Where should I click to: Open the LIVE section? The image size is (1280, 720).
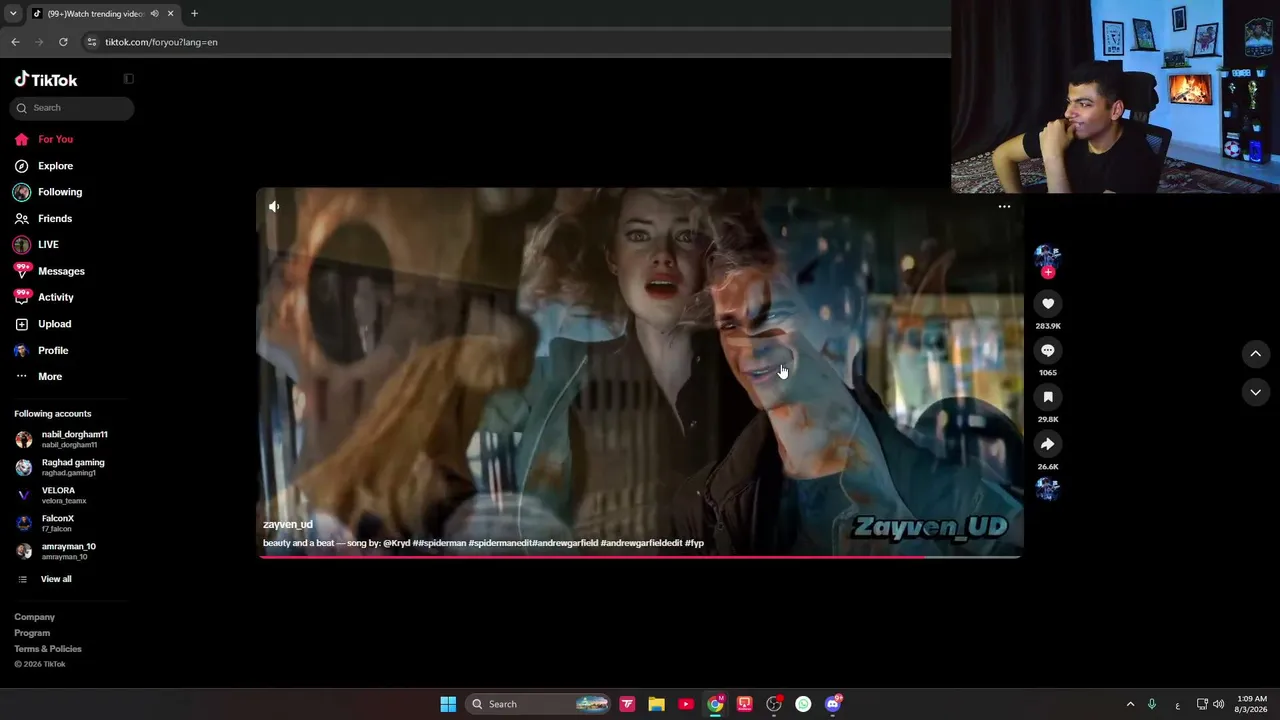pos(36,245)
